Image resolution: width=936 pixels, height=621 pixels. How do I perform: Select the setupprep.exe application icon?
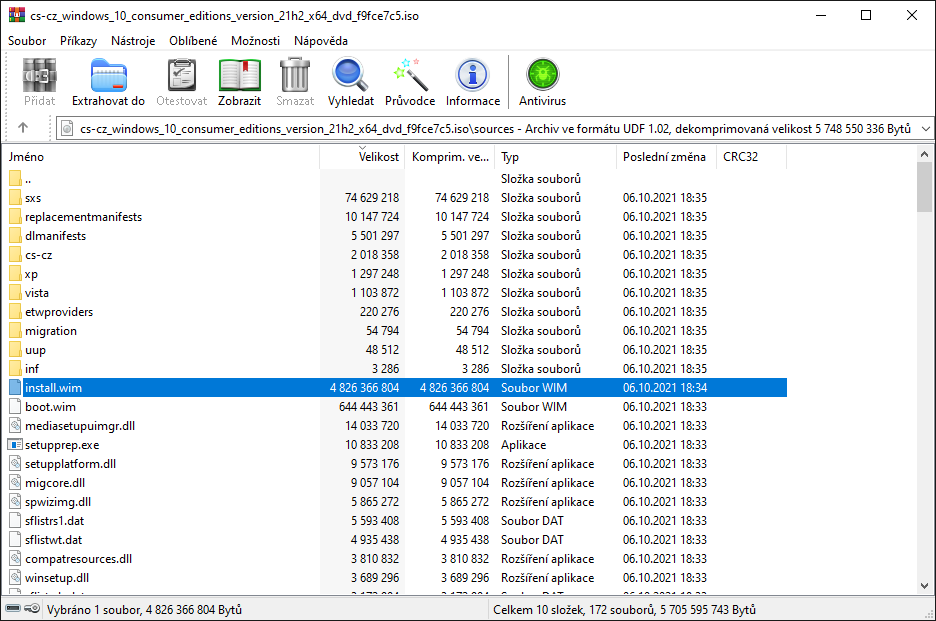pyautogui.click(x=15, y=445)
